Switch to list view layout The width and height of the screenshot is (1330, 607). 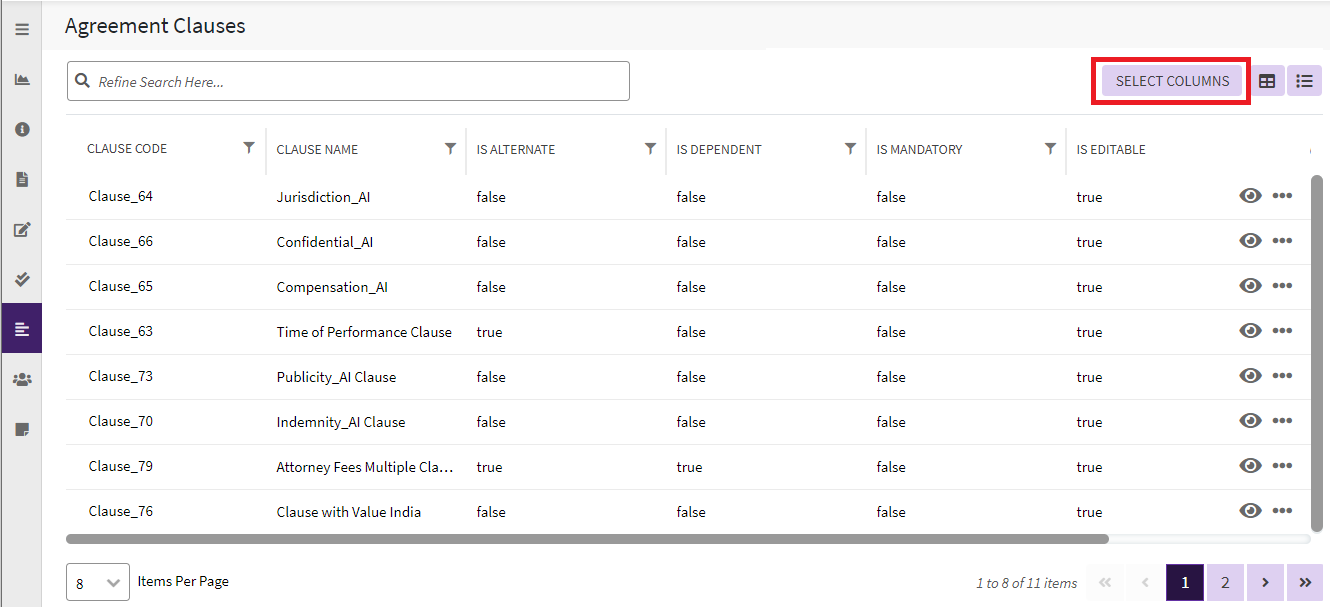tap(1304, 81)
